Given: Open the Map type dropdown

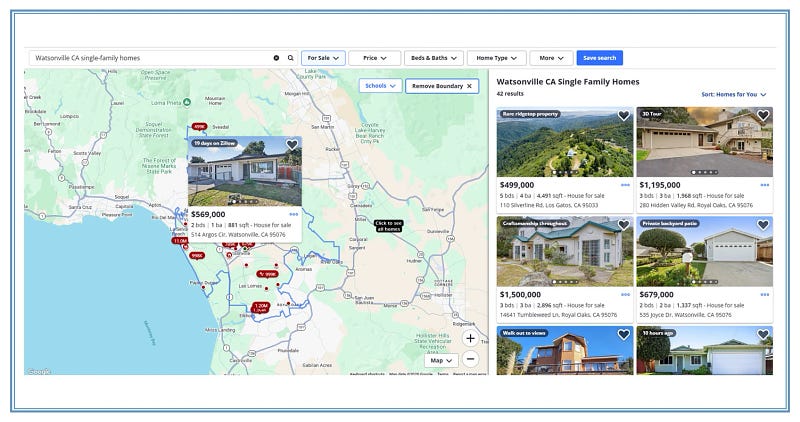Looking at the screenshot, I should [x=441, y=360].
